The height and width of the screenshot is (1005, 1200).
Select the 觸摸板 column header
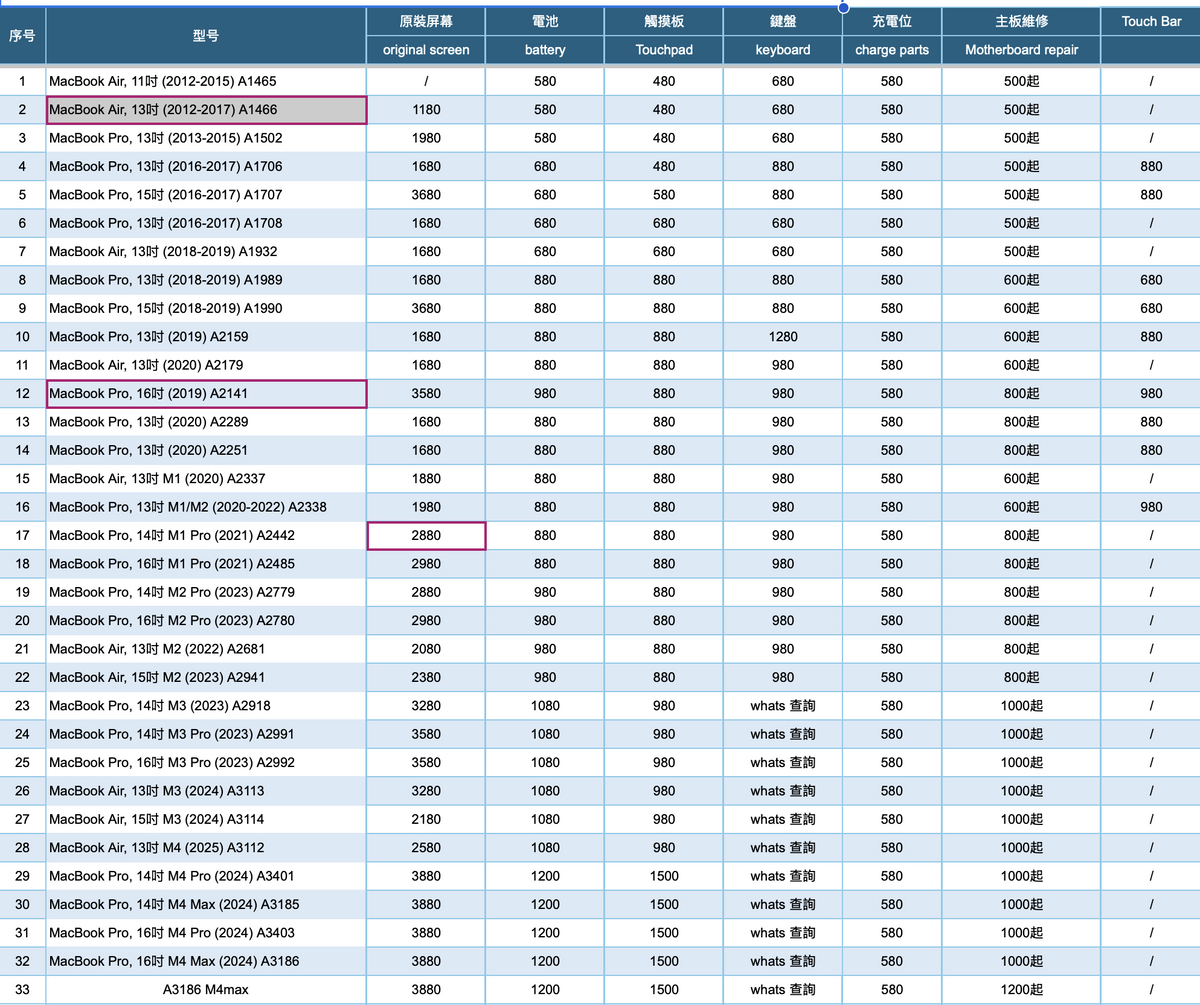pyautogui.click(x=663, y=21)
